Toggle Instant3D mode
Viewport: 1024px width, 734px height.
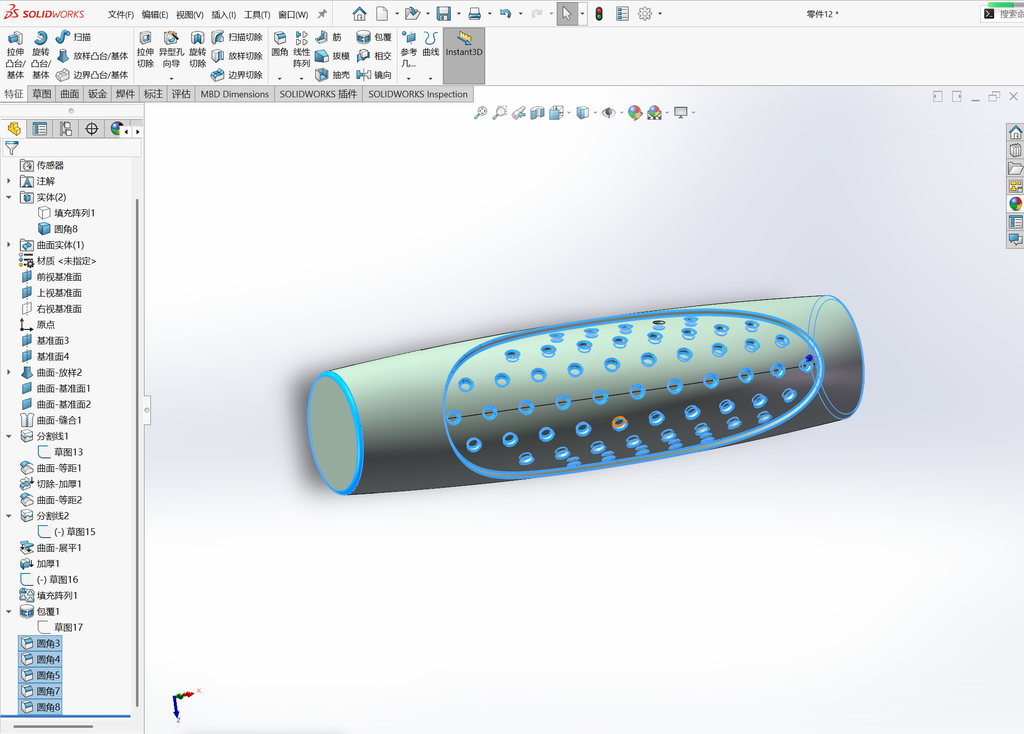coord(464,56)
